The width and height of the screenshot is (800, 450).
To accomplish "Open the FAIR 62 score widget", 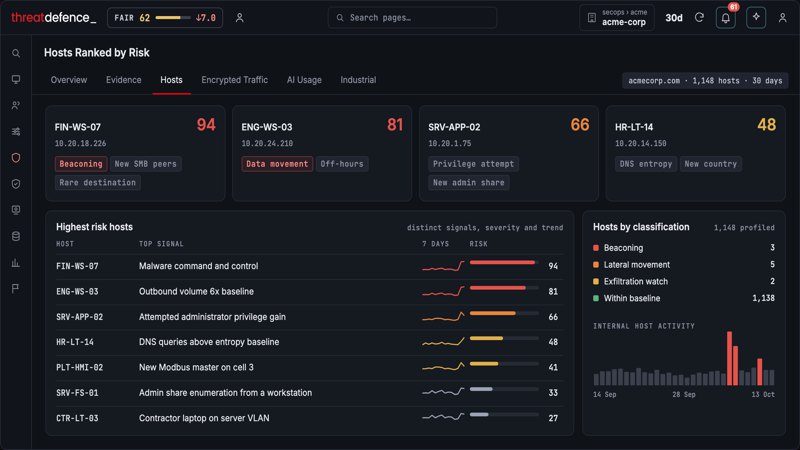I will pyautogui.click(x=165, y=18).
